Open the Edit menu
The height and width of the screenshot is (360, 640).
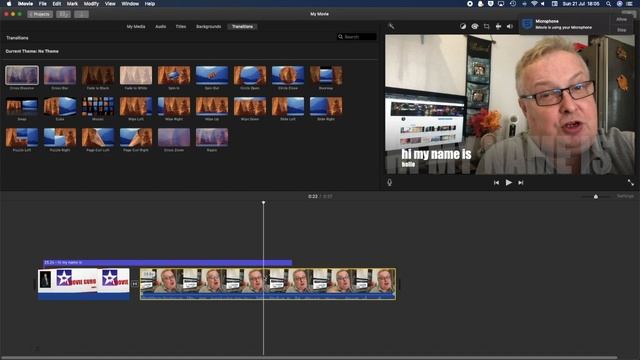pyautogui.click(x=57, y=4)
